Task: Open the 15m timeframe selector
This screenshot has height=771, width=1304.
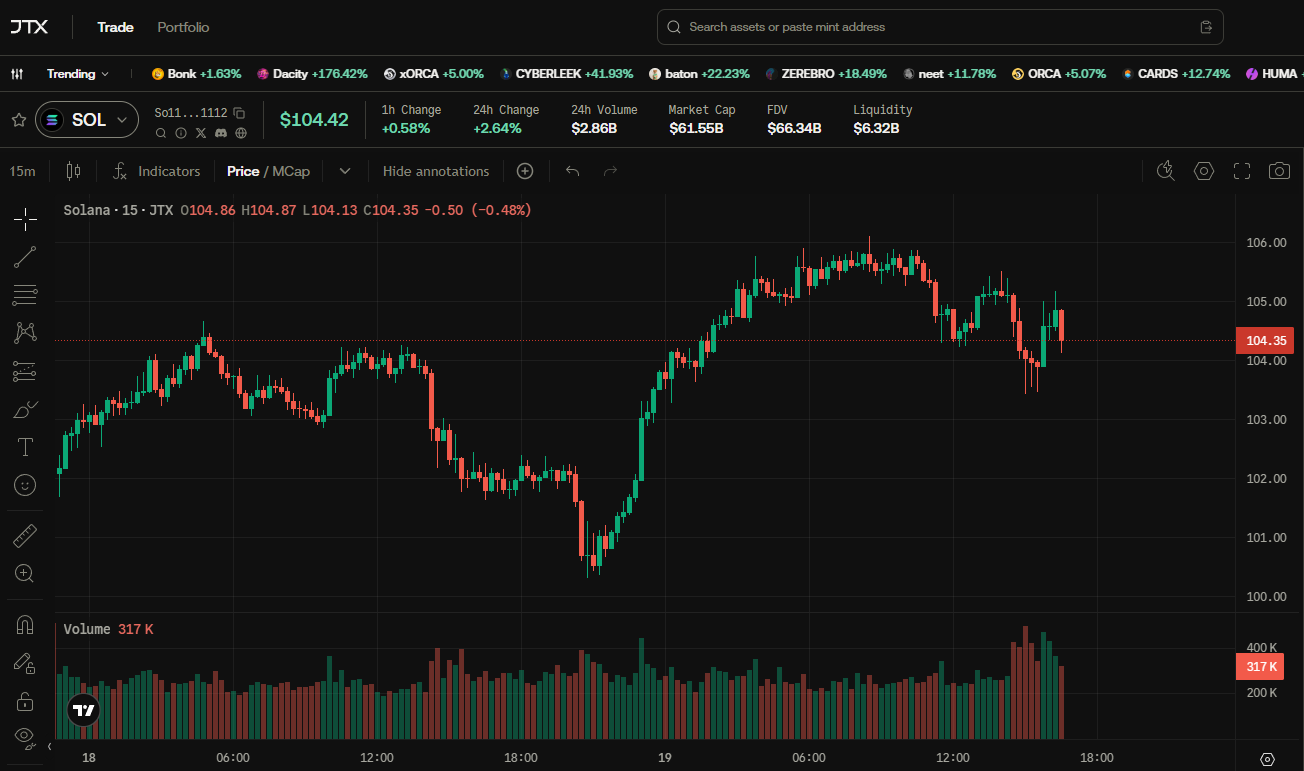Action: 22,171
